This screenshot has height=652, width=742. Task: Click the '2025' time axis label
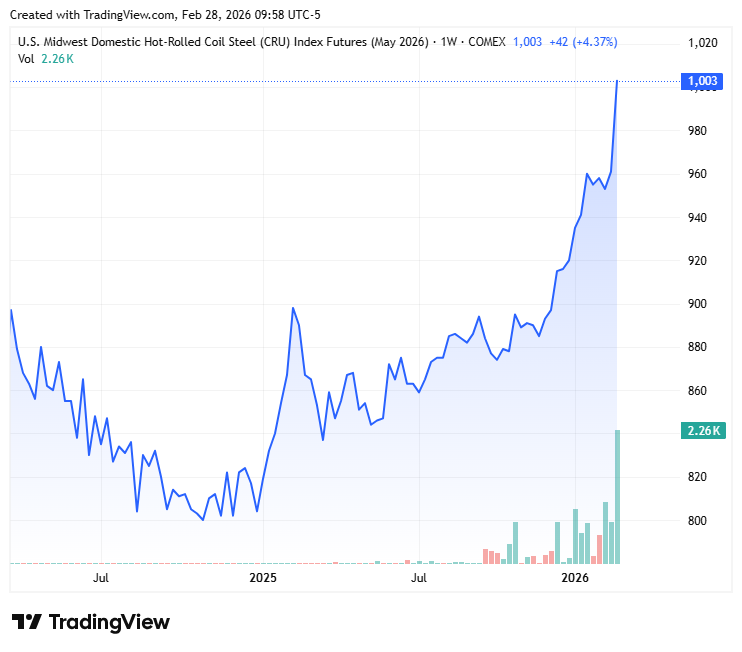263,578
